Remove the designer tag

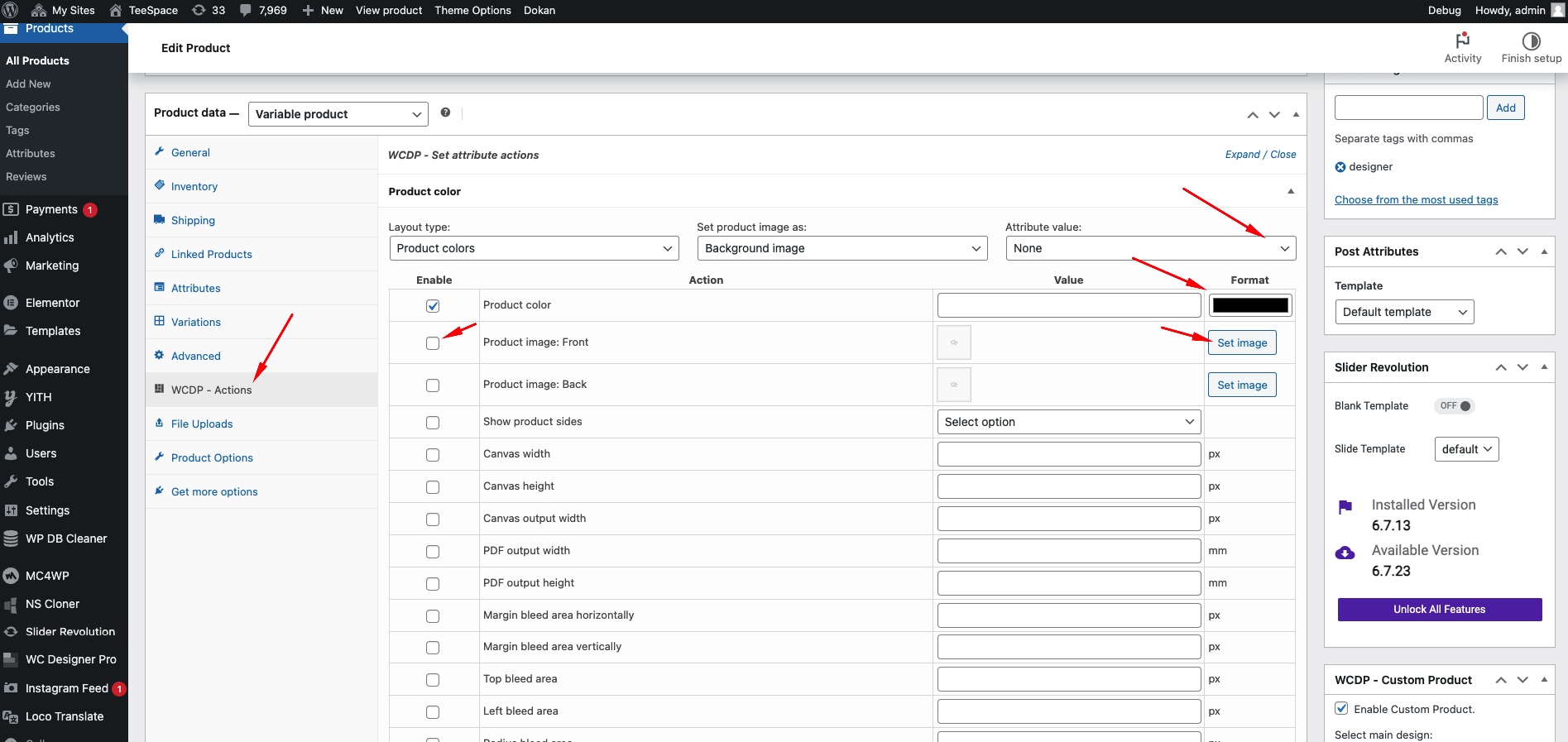(x=1340, y=167)
